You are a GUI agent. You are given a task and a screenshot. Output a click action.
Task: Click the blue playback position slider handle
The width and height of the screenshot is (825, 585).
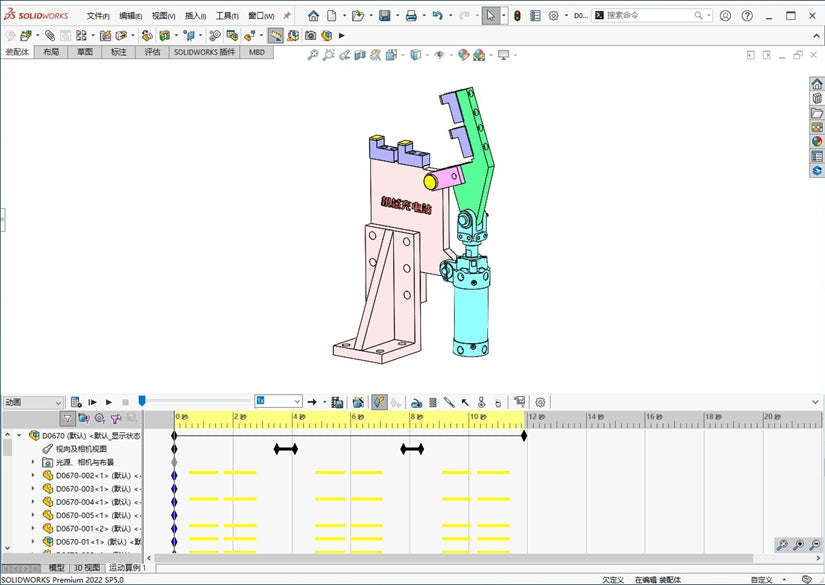pyautogui.click(x=142, y=401)
